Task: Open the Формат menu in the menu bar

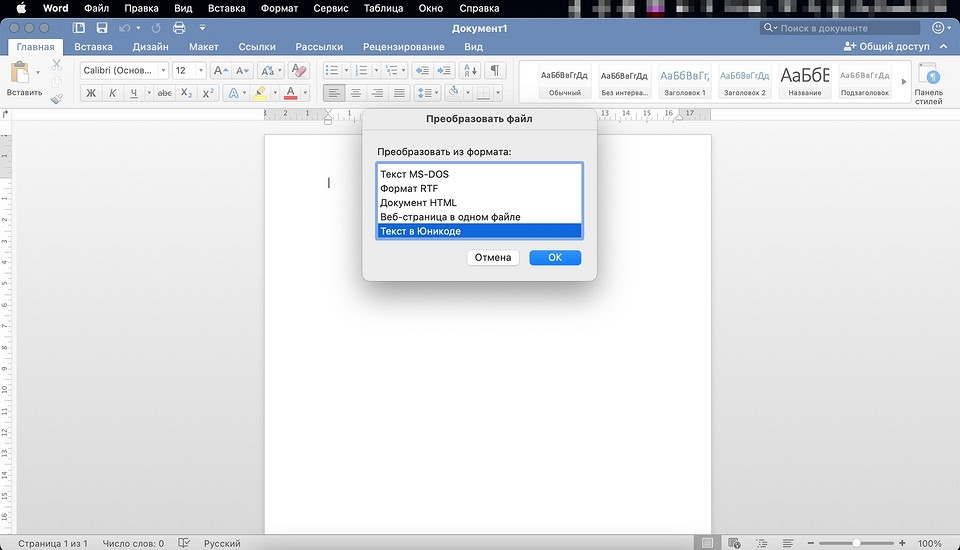Action: coord(279,8)
